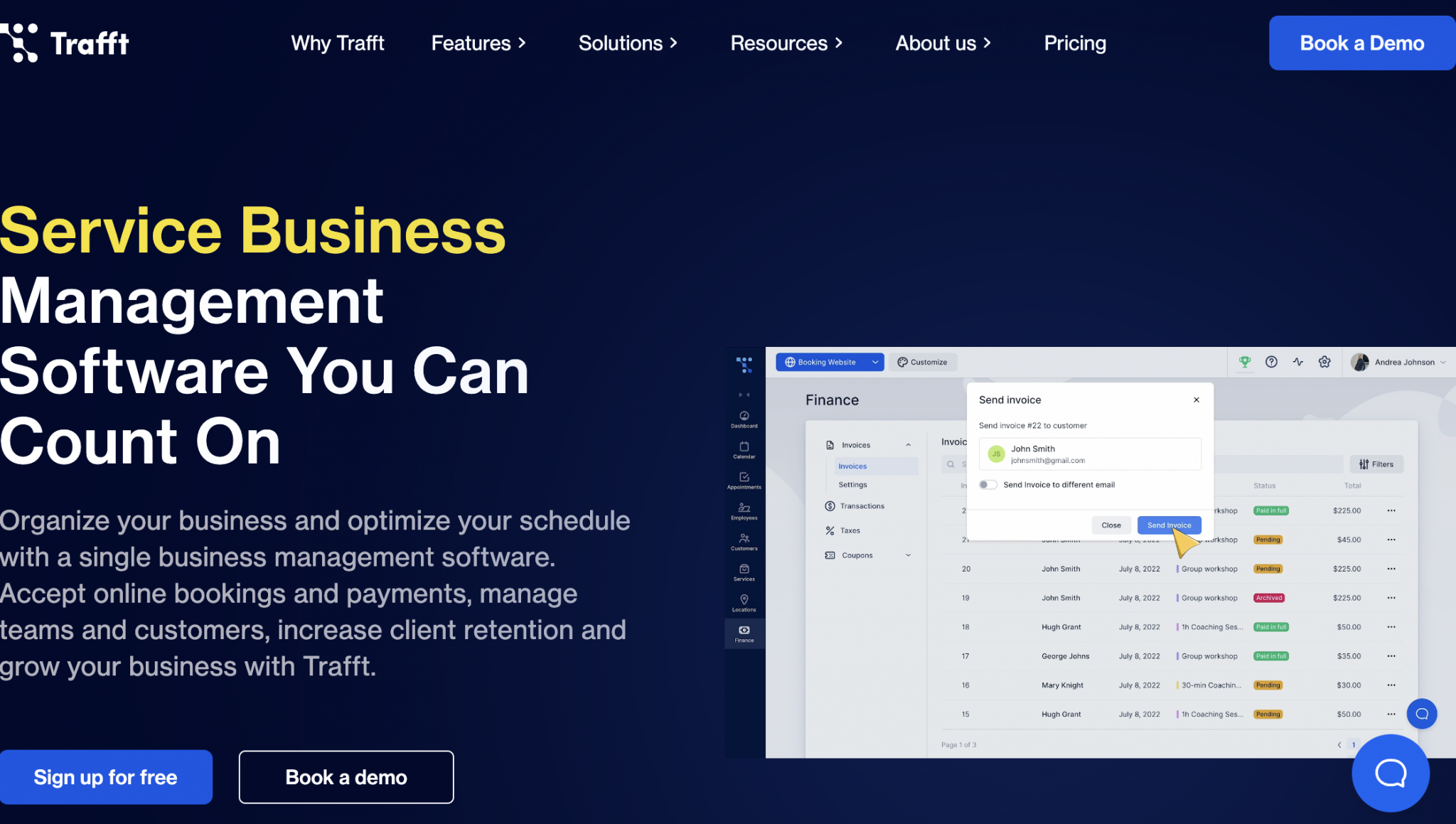1456x824 pixels.
Task: Click the settings gear icon
Action: [1324, 362]
